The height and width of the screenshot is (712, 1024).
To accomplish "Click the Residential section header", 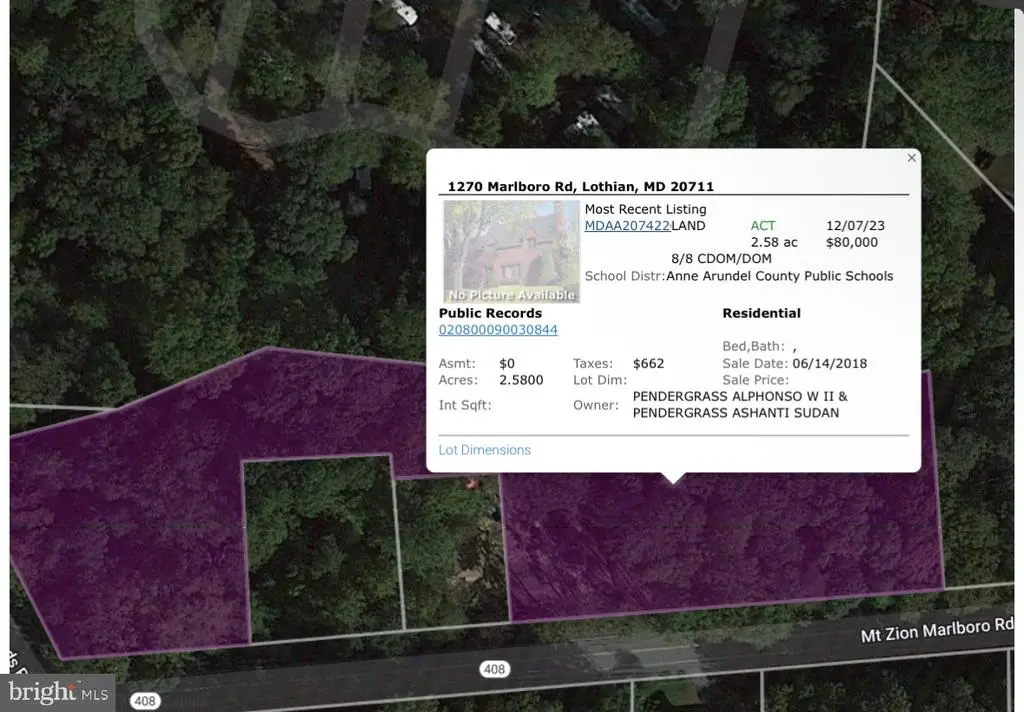I will click(x=761, y=312).
